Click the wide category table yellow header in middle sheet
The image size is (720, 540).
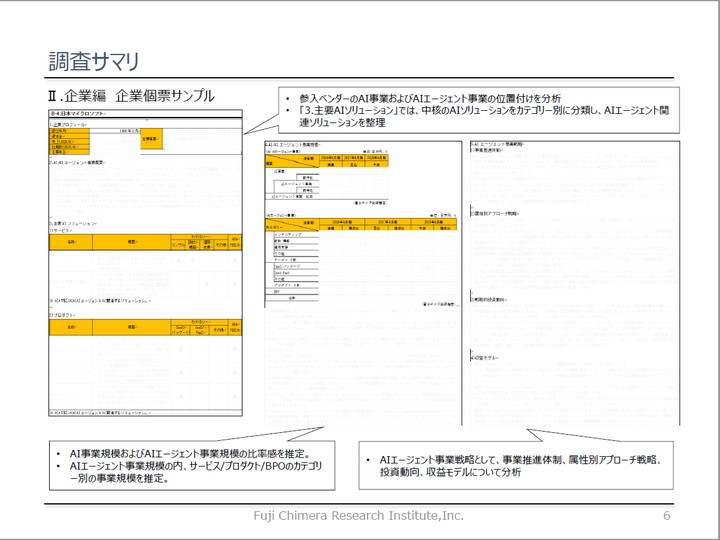click(x=361, y=225)
